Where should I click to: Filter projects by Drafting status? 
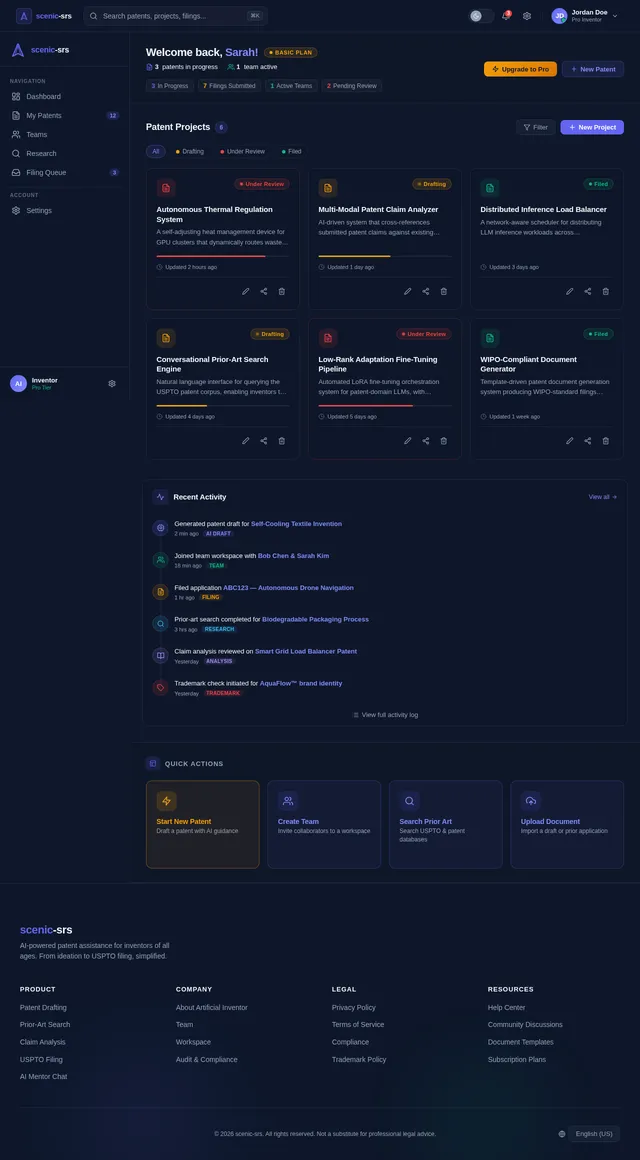[189, 151]
